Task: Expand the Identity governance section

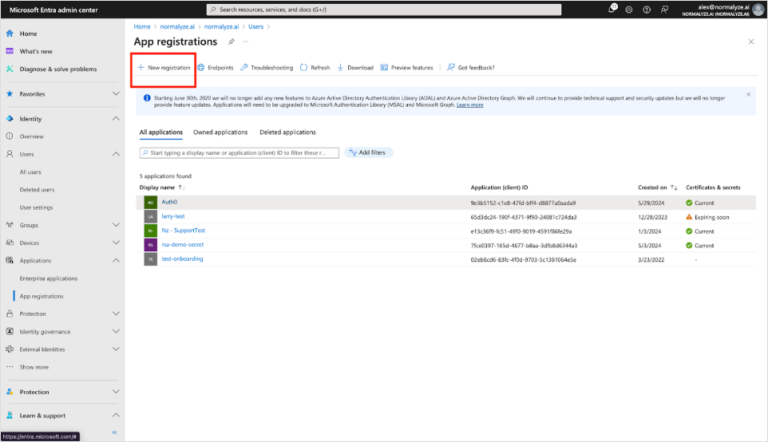Action: pyautogui.click(x=115, y=331)
